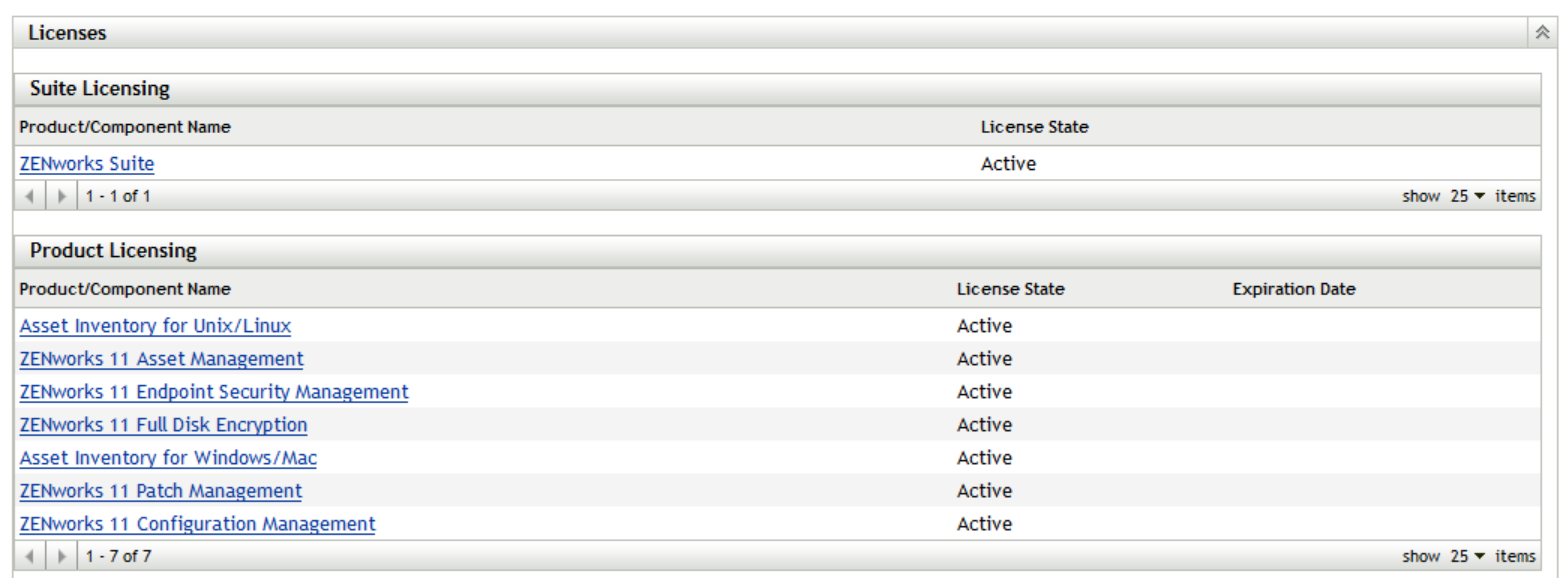Select ZENworks 11 Full Disk Encryption link
Viewport: 1567px width, 578px height.
(x=163, y=425)
